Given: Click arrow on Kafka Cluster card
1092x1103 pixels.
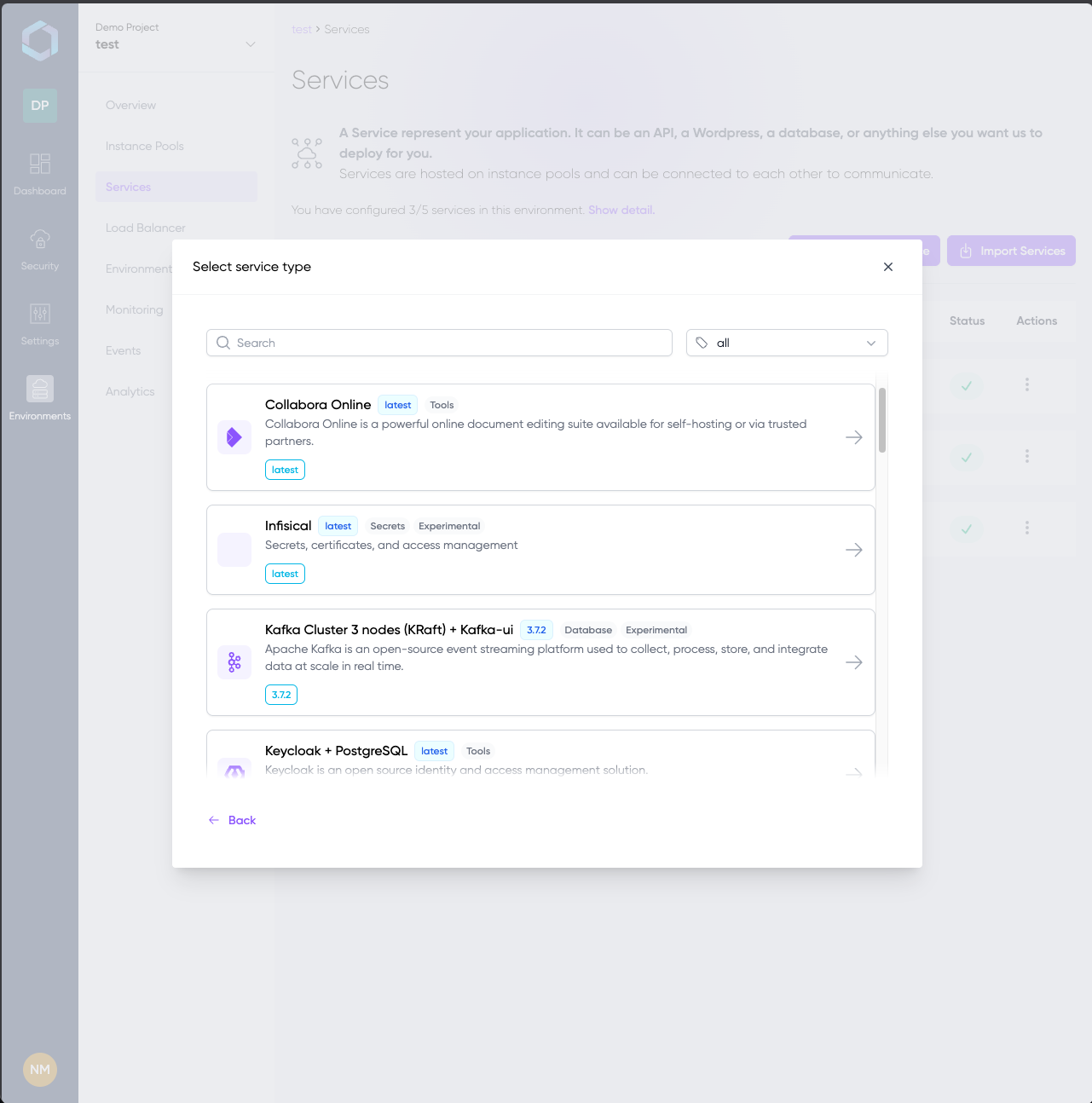Looking at the screenshot, I should [853, 662].
